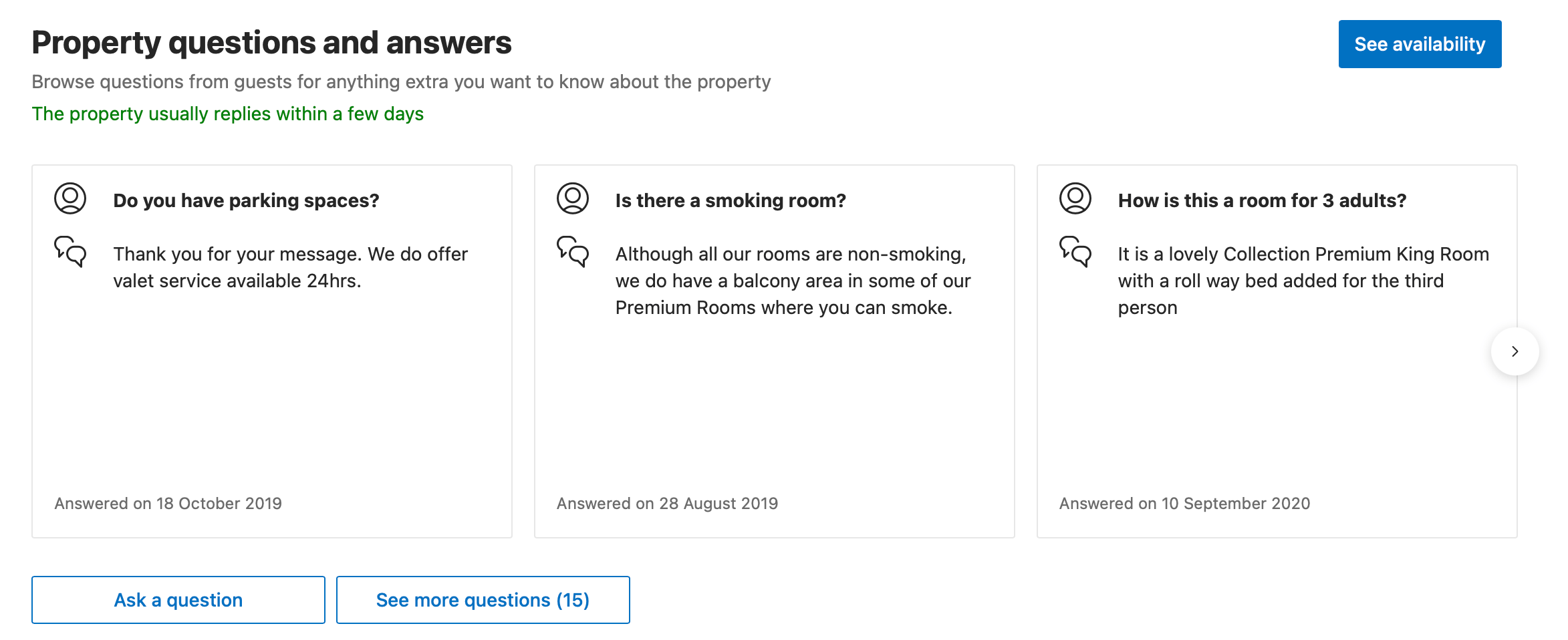Click the profile circle icon on middle card
This screenshot has height=640, width=1568.
point(572,198)
